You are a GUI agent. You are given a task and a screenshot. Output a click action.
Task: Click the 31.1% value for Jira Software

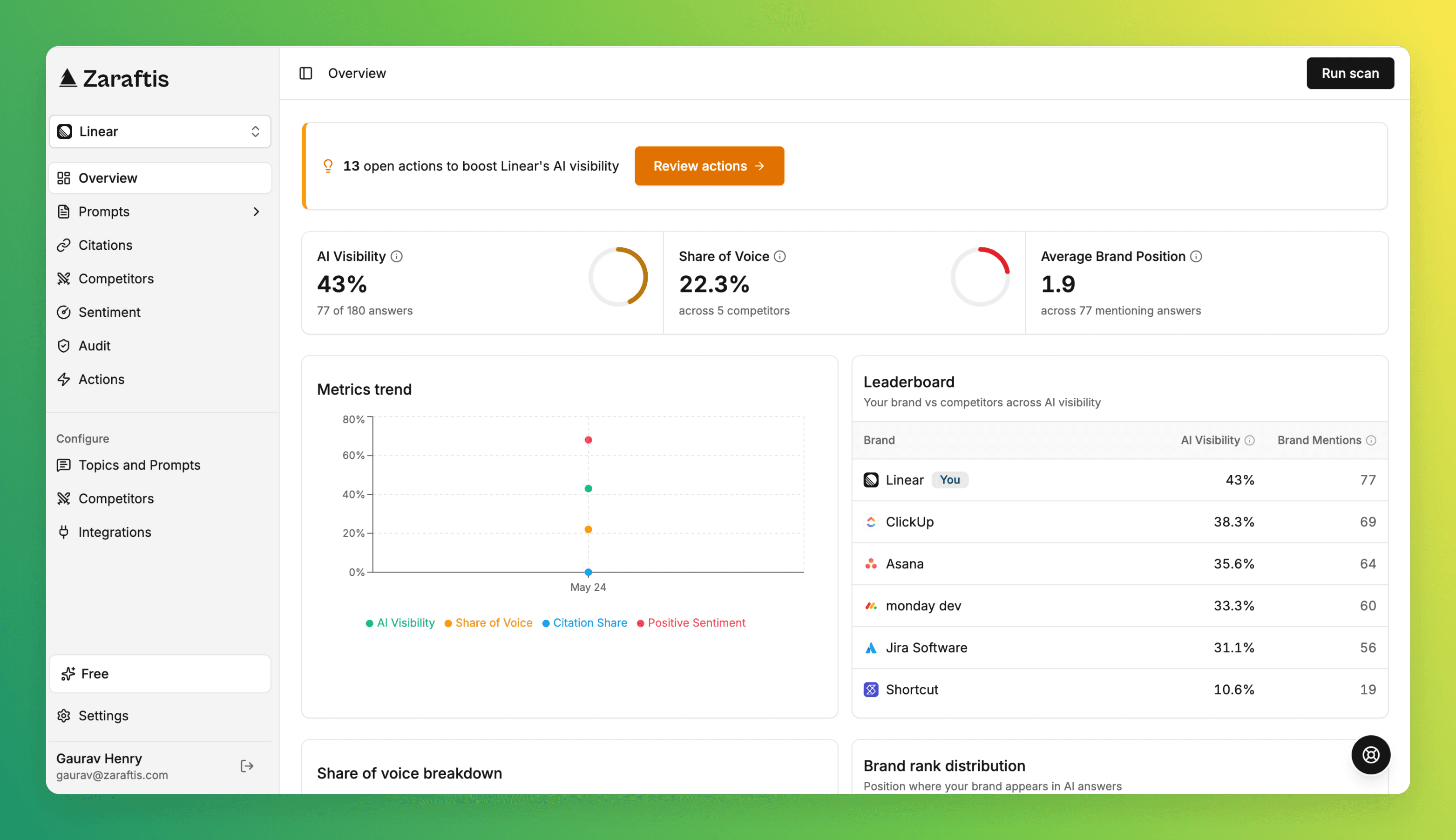[x=1233, y=648]
